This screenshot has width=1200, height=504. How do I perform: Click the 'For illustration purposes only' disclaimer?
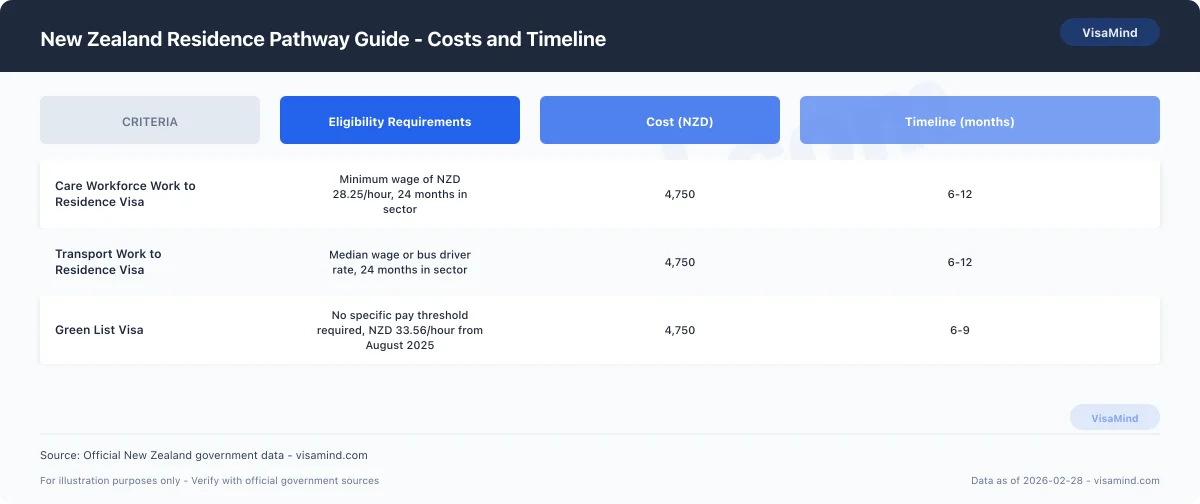point(210,481)
